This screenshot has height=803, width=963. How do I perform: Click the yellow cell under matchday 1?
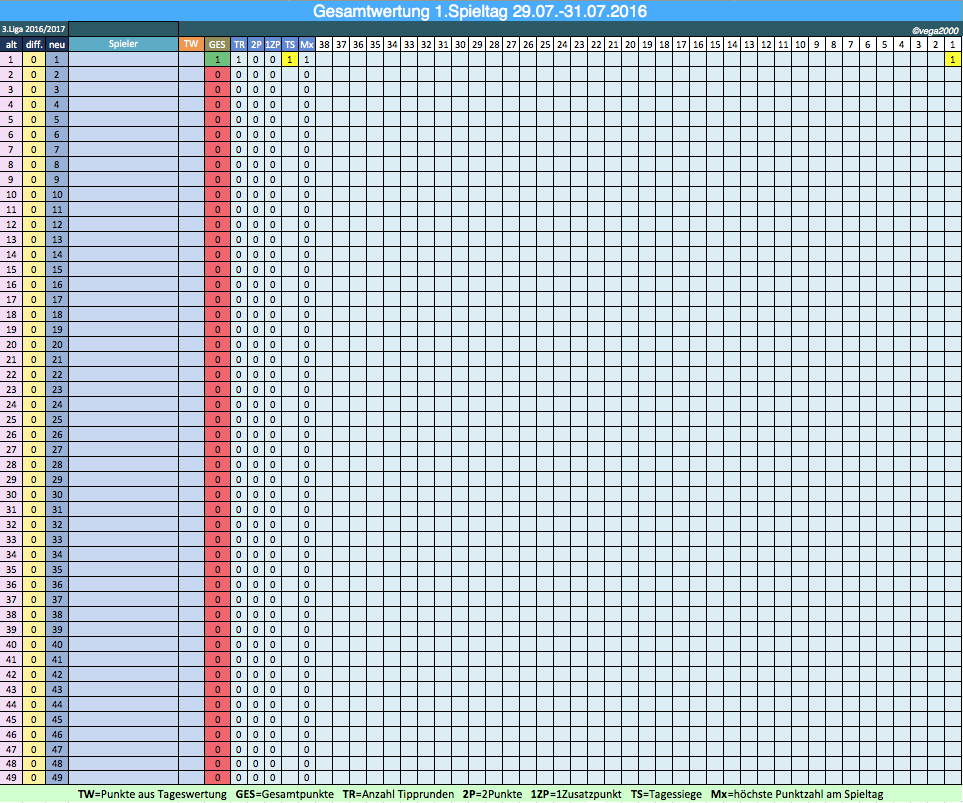click(953, 59)
